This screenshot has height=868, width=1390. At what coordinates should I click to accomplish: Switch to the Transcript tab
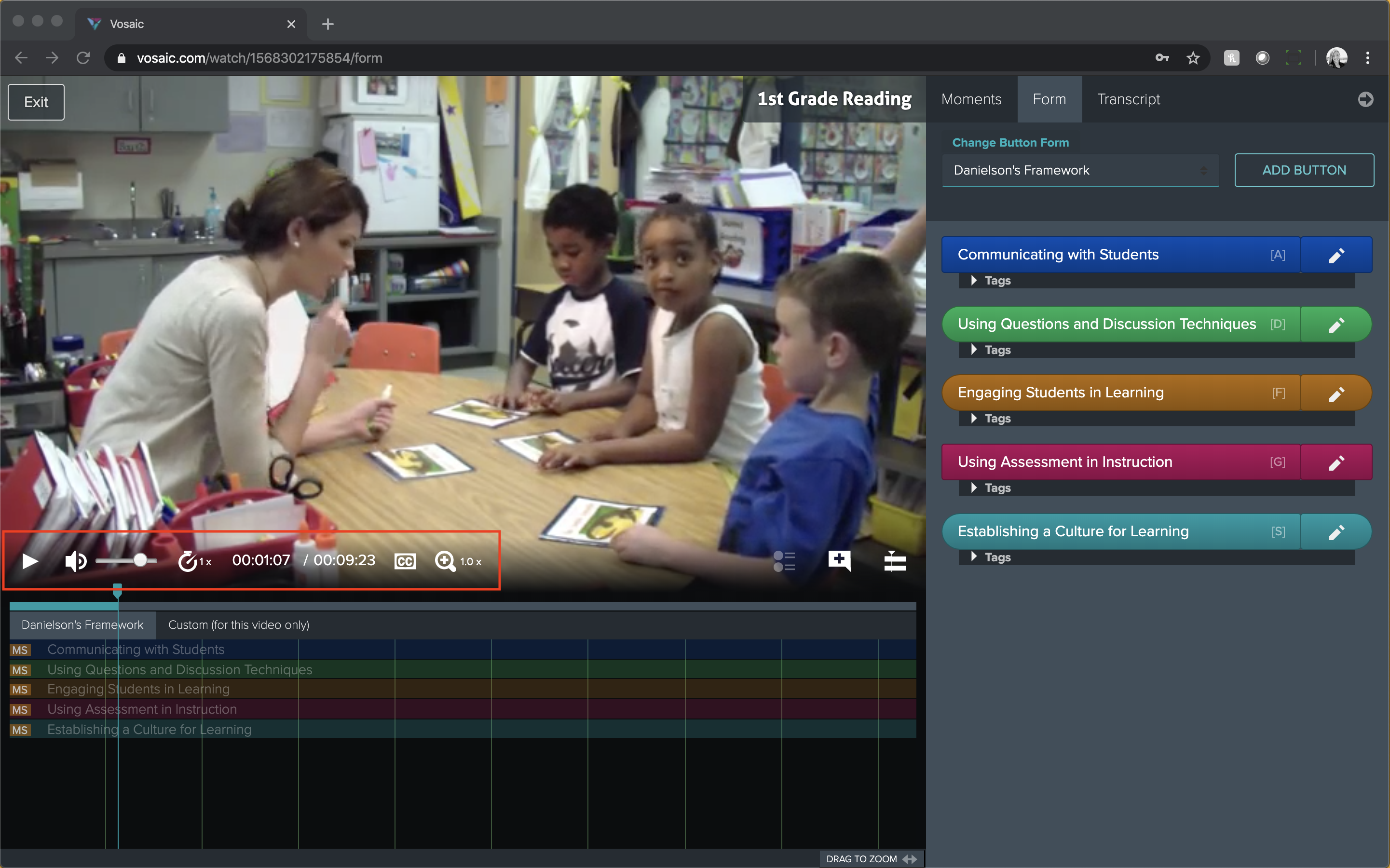pos(1129,99)
